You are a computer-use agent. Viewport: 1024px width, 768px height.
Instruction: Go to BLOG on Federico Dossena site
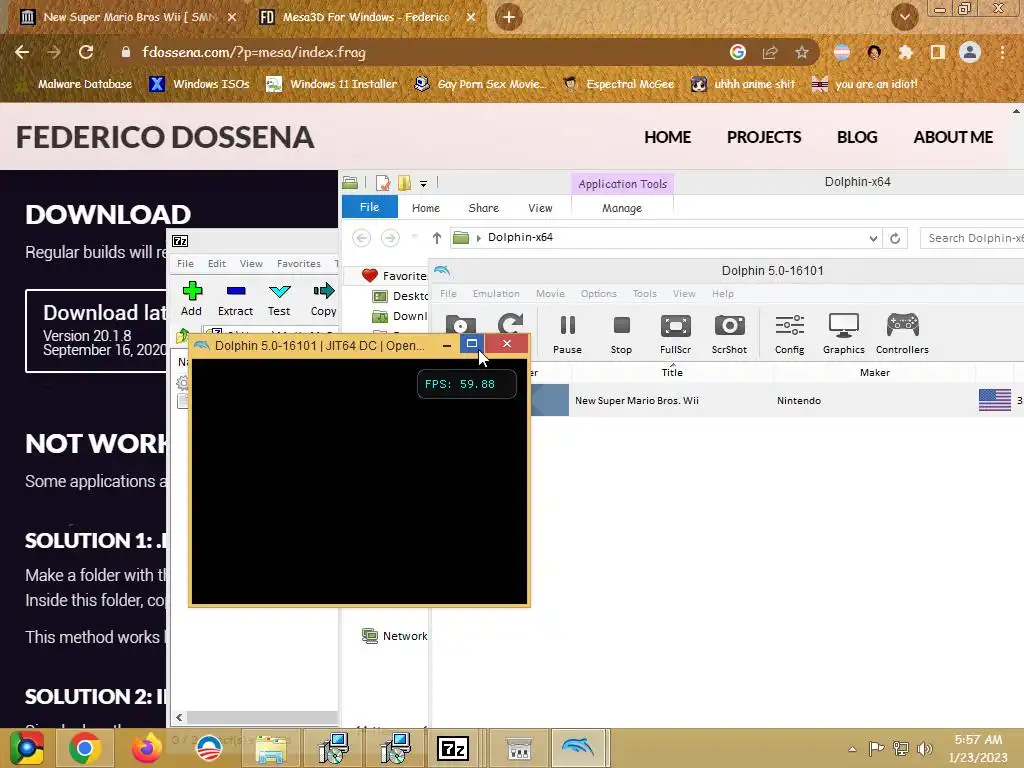tap(857, 137)
